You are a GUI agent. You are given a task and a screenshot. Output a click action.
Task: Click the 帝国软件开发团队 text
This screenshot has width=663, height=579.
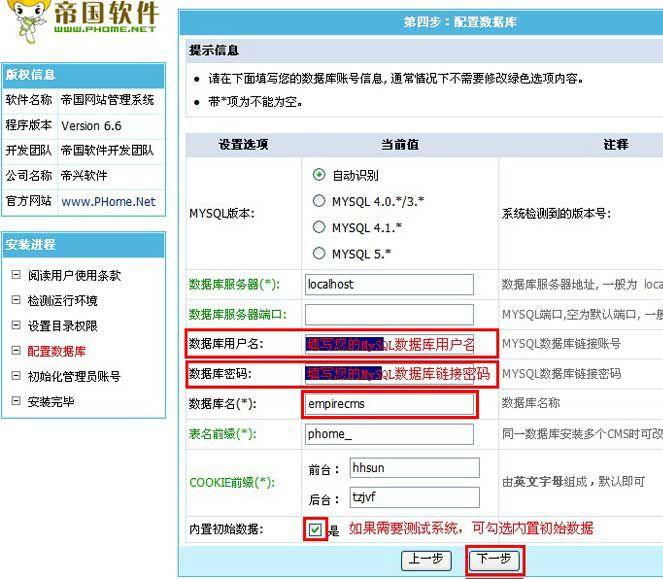tap(107, 151)
